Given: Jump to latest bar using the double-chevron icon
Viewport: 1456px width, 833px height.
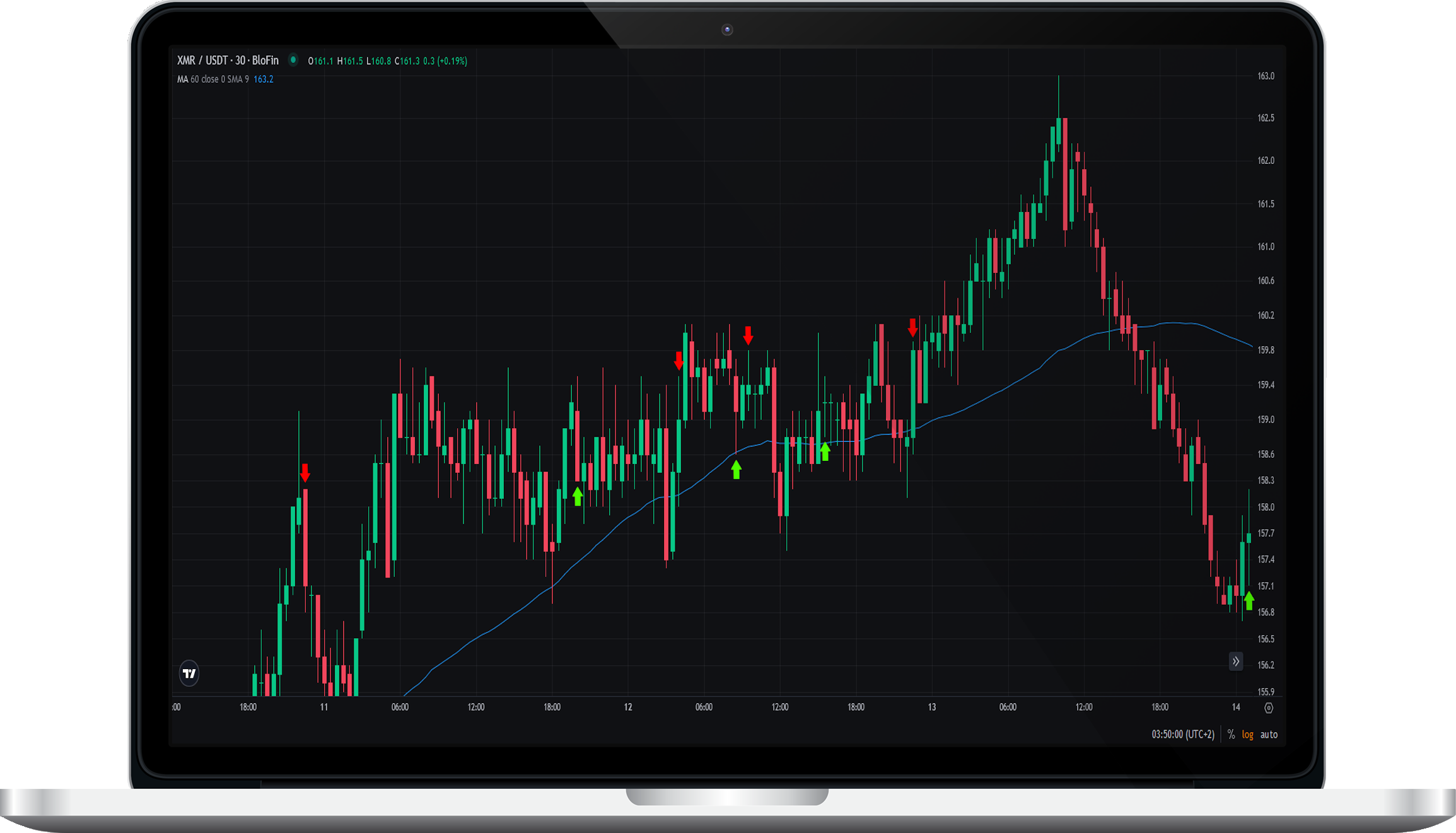Looking at the screenshot, I should tap(1236, 661).
